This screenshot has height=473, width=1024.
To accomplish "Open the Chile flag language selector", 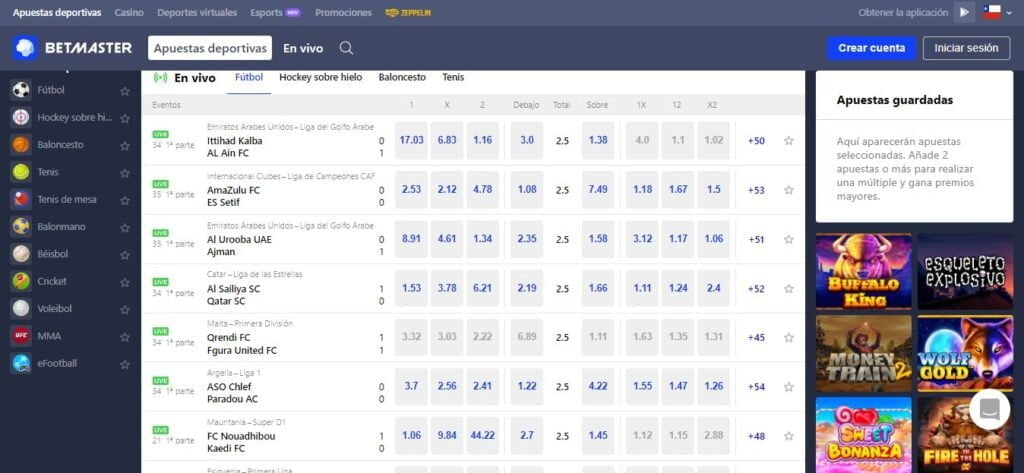I will coord(992,13).
